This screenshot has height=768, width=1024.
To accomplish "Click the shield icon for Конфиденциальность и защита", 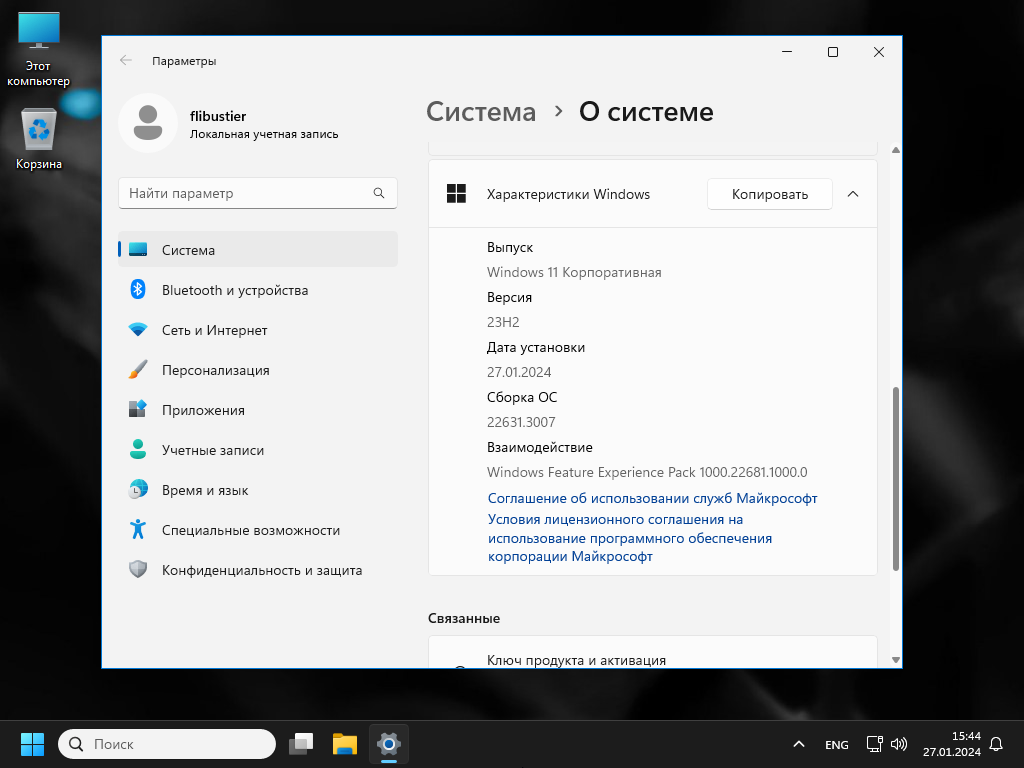I will pos(138,569).
